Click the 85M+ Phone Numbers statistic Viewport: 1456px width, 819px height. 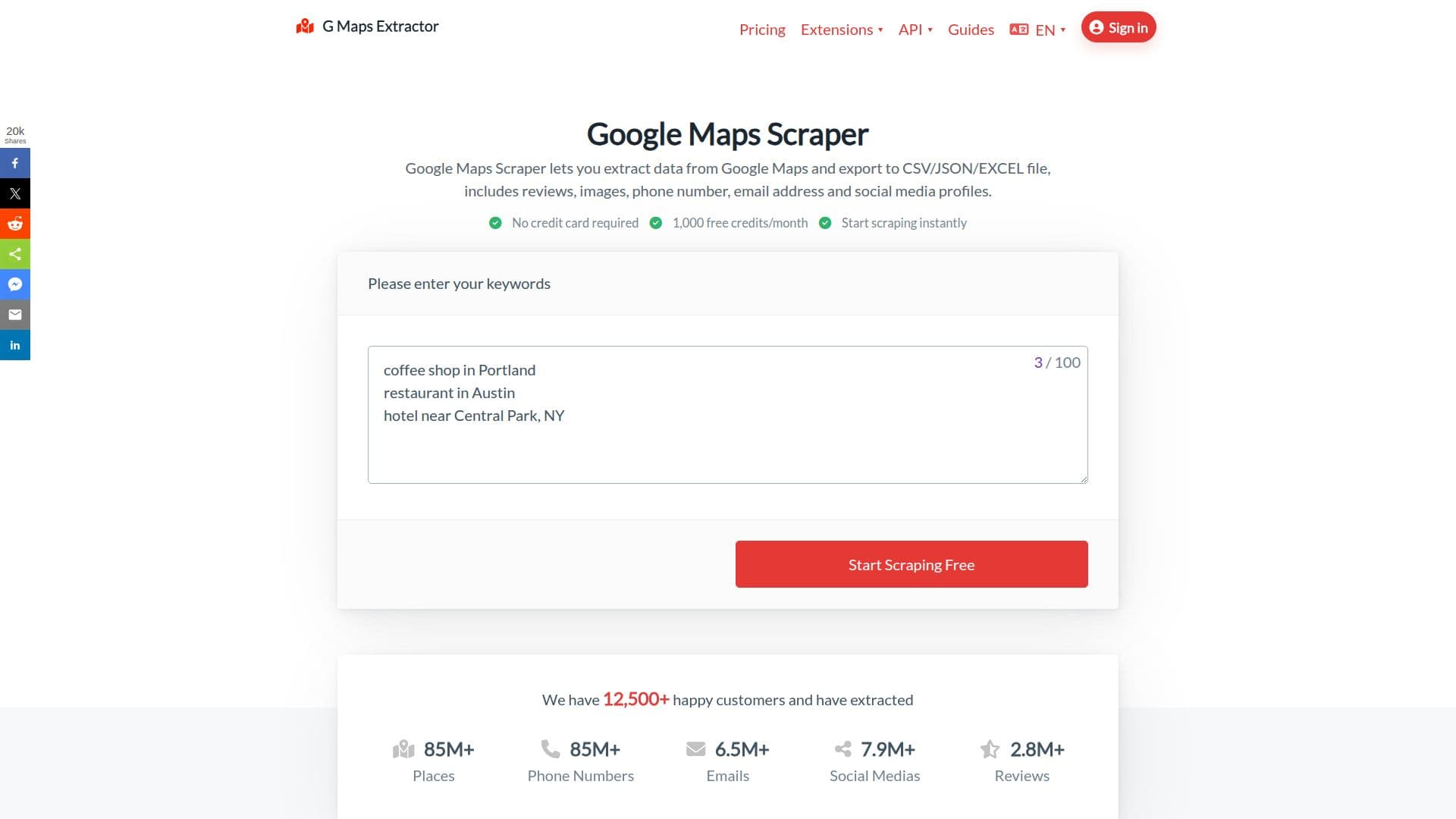tap(581, 761)
